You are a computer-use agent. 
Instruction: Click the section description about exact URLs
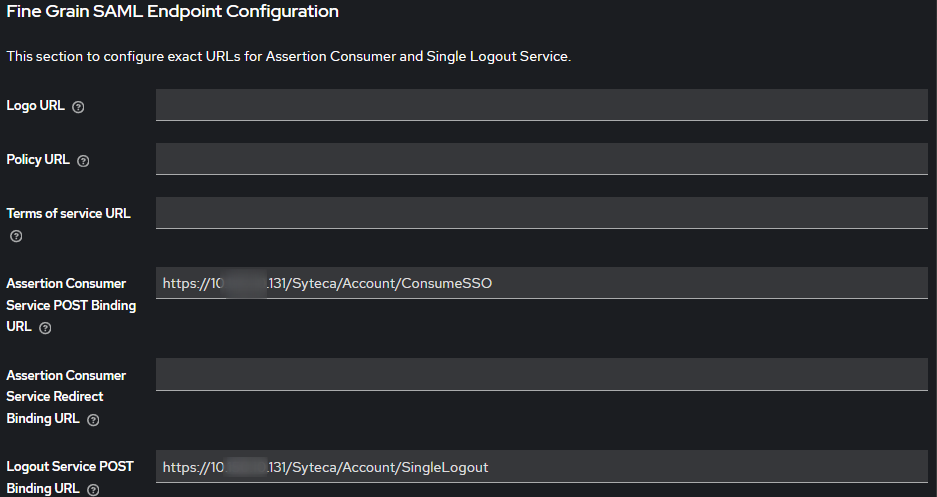click(288, 57)
